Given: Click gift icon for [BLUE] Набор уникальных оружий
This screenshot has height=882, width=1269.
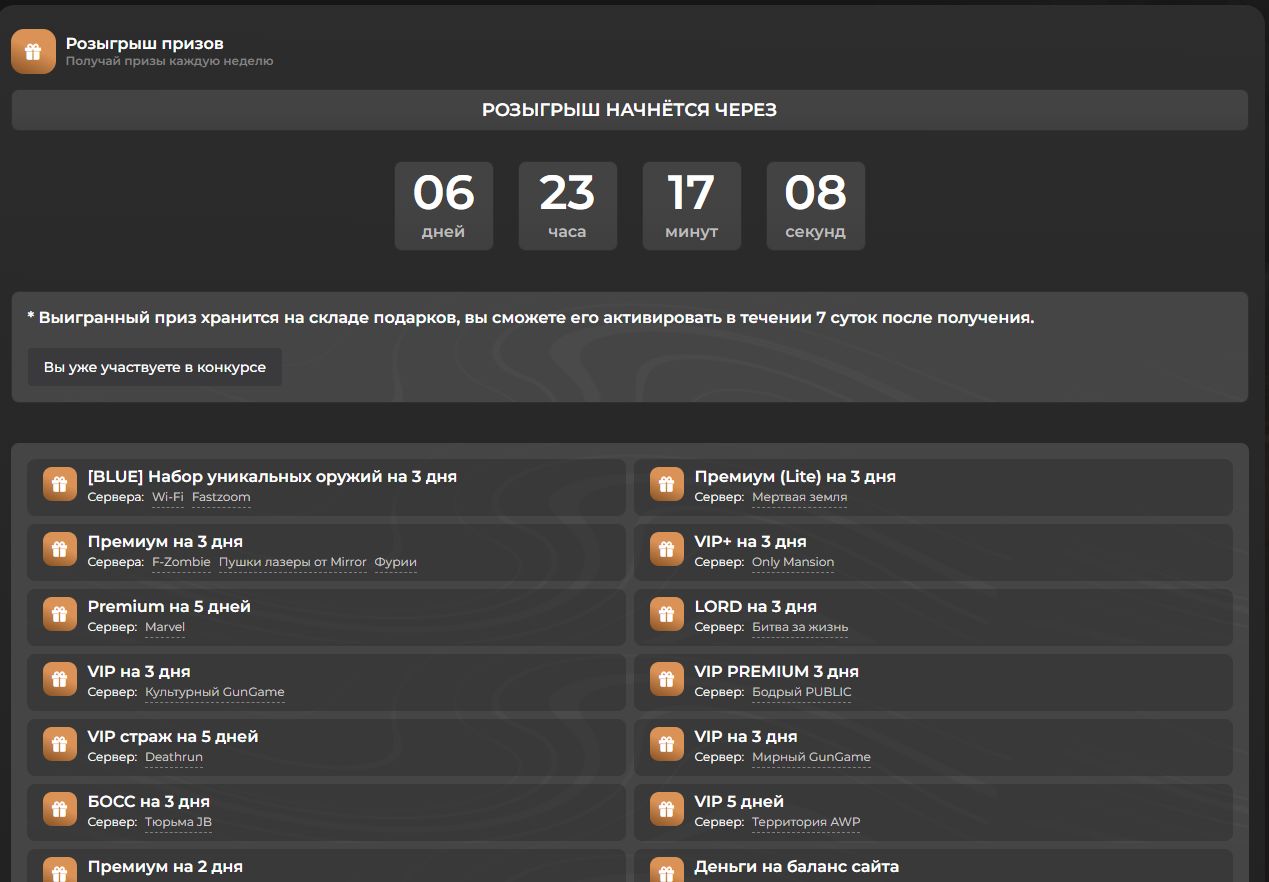Looking at the screenshot, I should click(60, 485).
